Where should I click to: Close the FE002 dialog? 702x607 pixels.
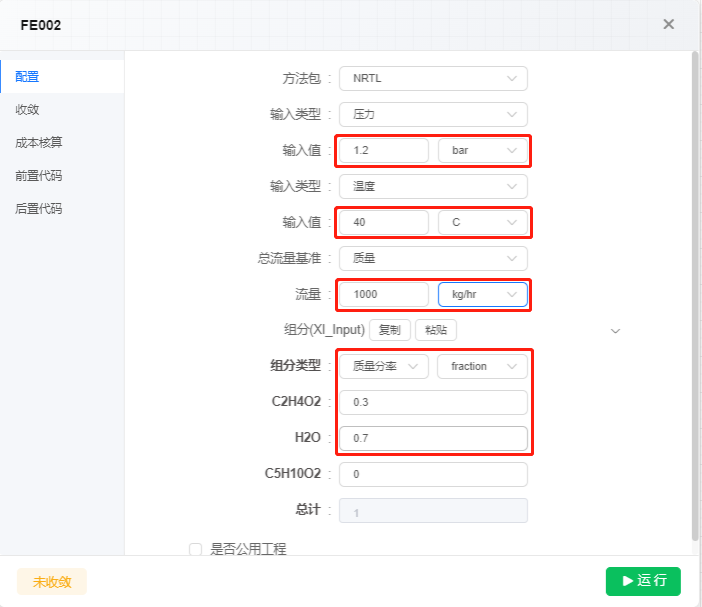(x=668, y=24)
